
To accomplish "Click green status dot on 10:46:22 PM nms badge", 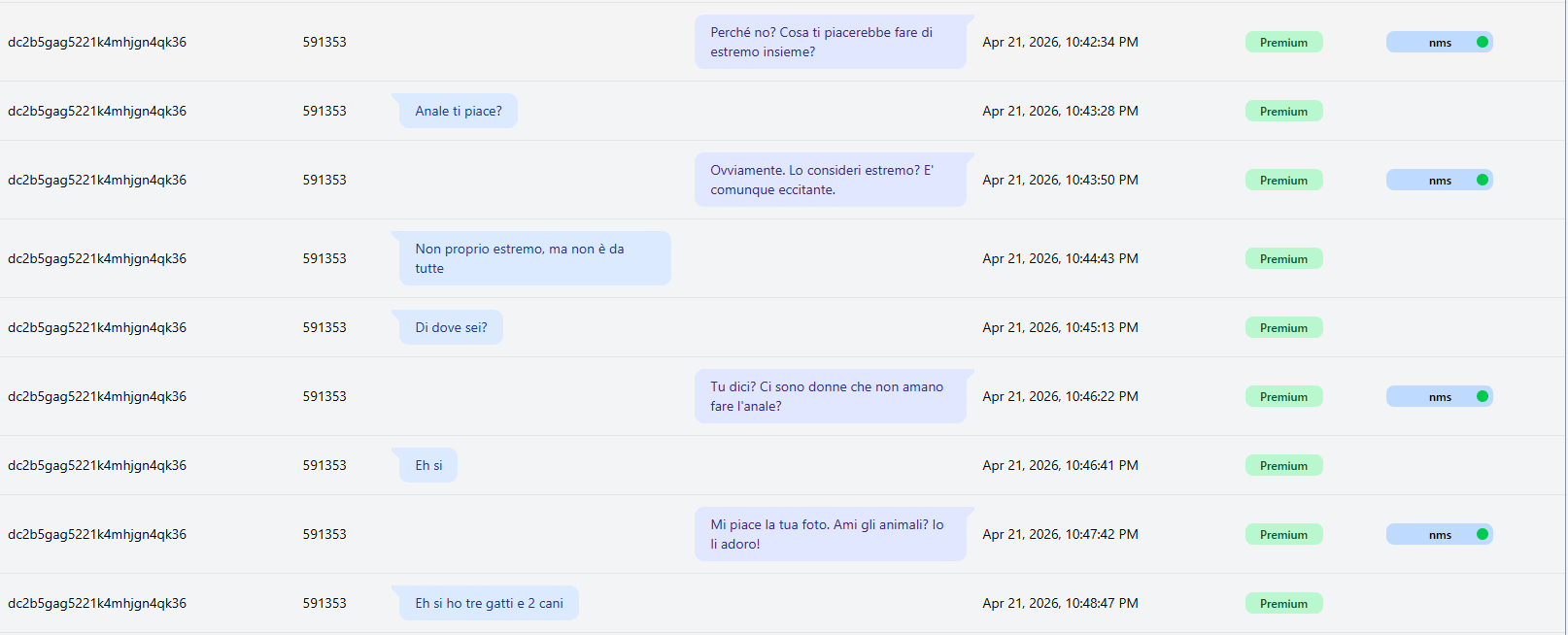I will pyautogui.click(x=1482, y=396).
